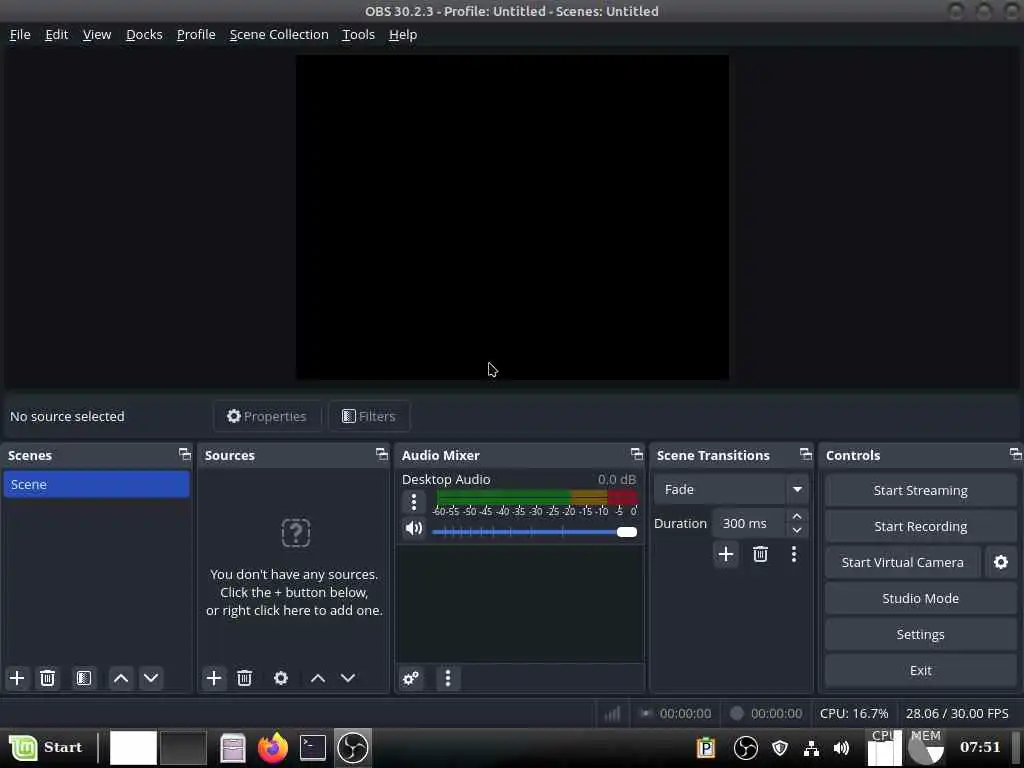This screenshot has width=1024, height=768.
Task: Move scene up arrow in Scenes panel
Action: point(121,678)
